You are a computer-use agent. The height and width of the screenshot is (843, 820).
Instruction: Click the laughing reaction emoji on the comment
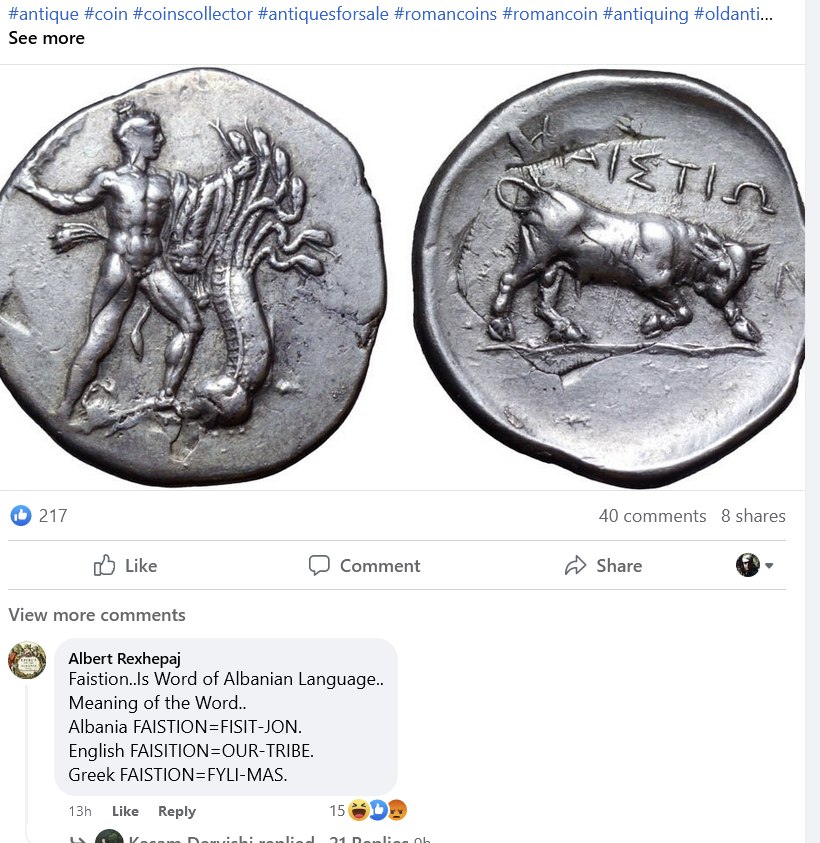coord(358,810)
